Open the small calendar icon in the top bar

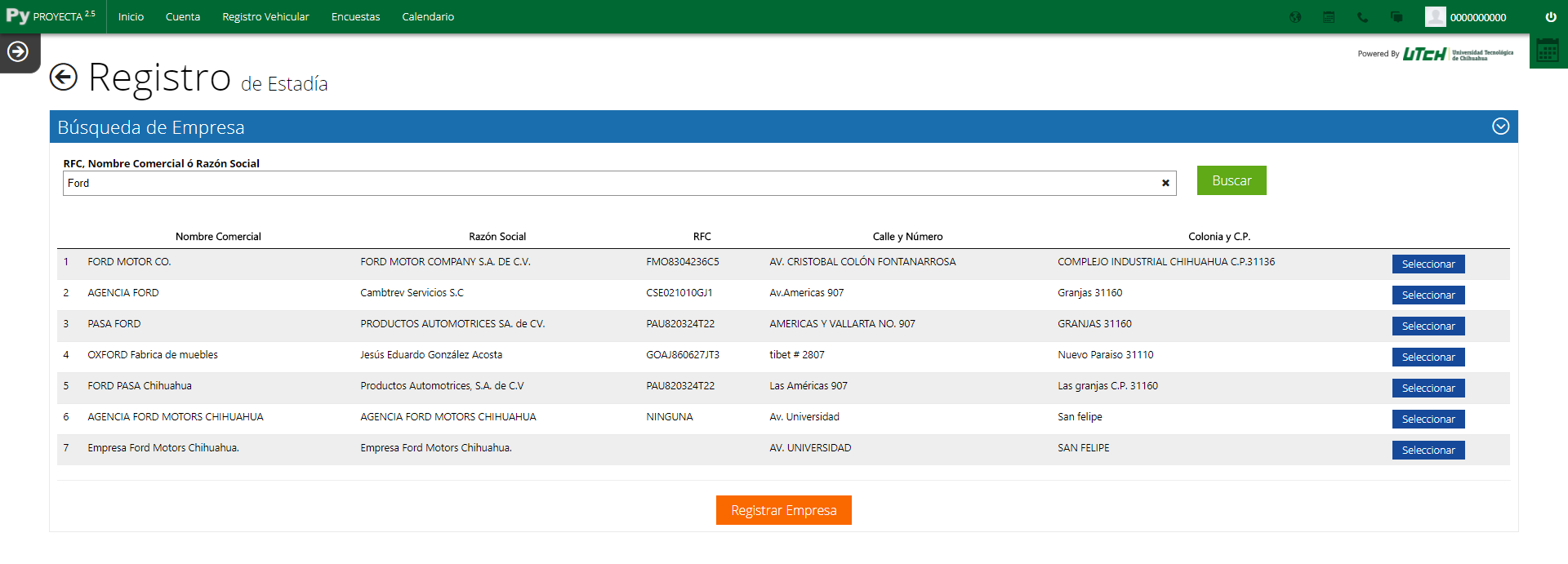pos(1329,17)
